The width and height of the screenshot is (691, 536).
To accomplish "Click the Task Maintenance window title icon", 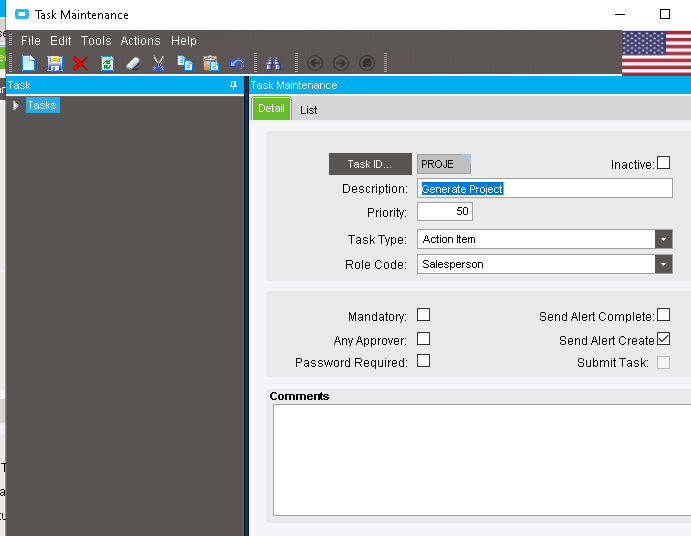I will [x=22, y=14].
